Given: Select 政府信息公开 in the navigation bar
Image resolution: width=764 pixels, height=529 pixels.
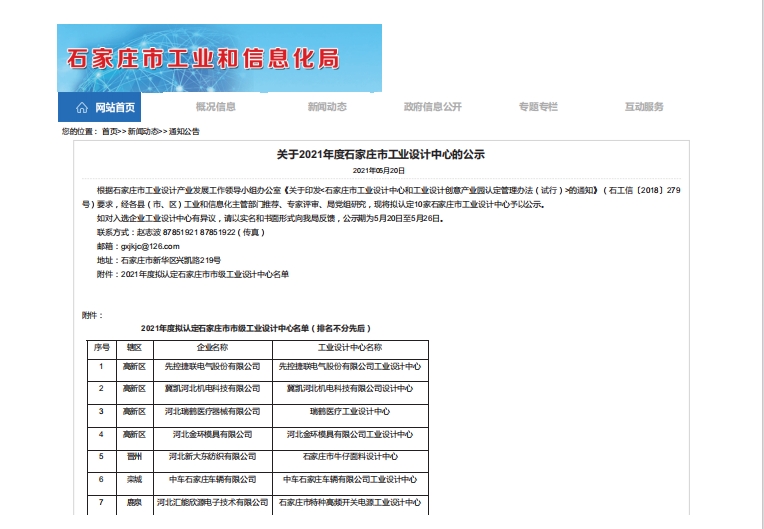Looking at the screenshot, I should [432, 107].
